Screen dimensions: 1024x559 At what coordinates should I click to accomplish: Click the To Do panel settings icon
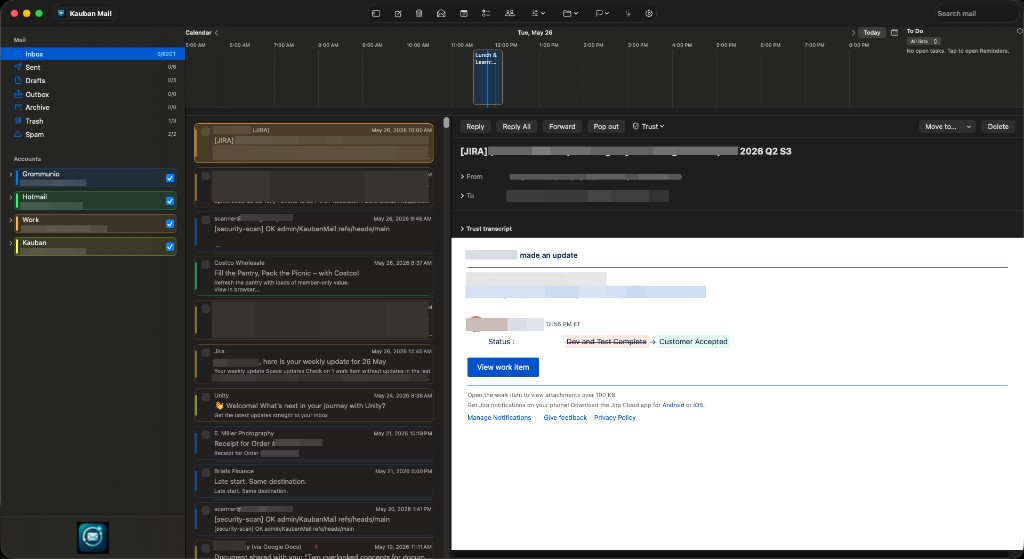point(1019,31)
